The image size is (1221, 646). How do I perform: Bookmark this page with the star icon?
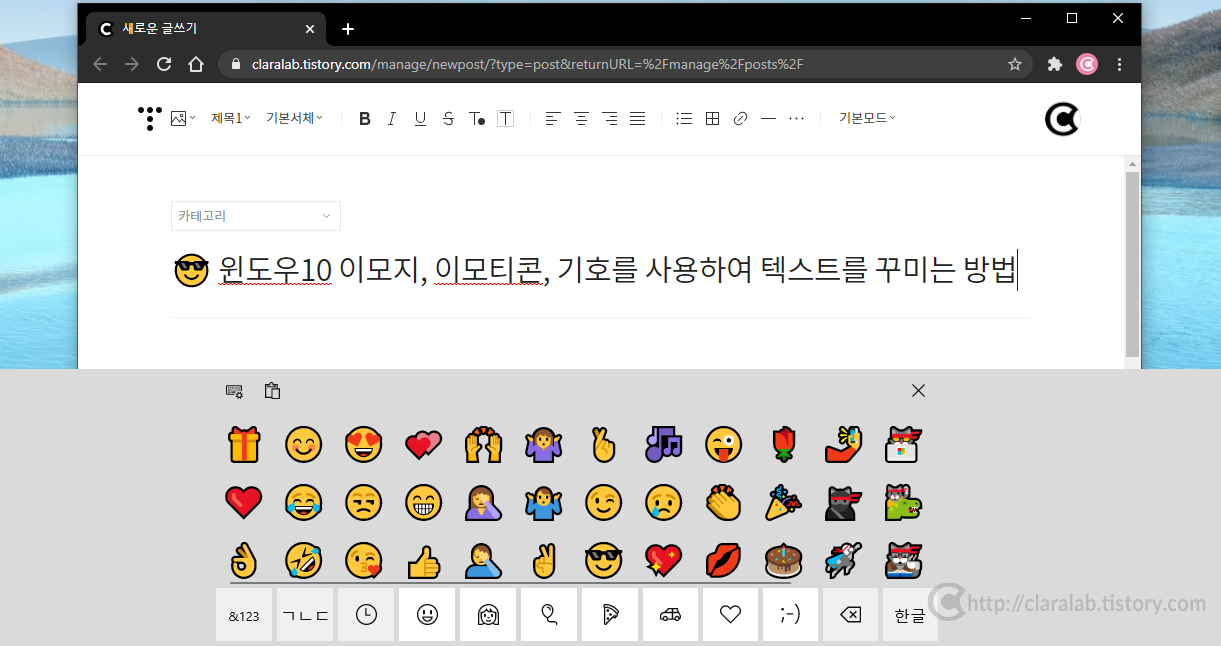coord(1015,64)
